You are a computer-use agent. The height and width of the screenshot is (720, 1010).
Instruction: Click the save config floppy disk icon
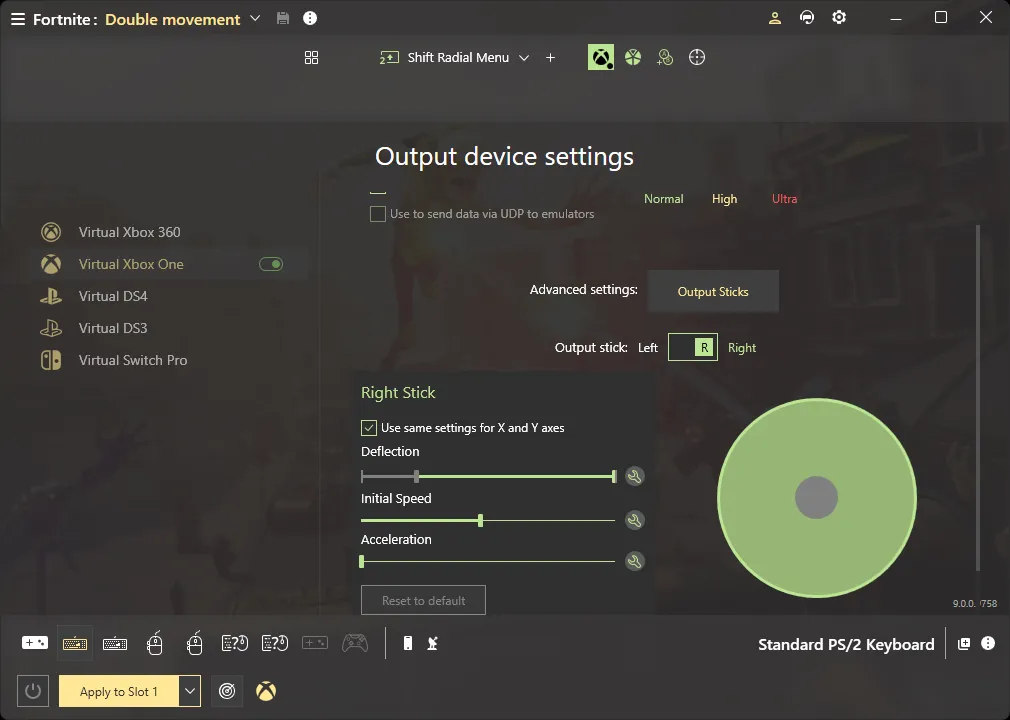[x=283, y=18]
